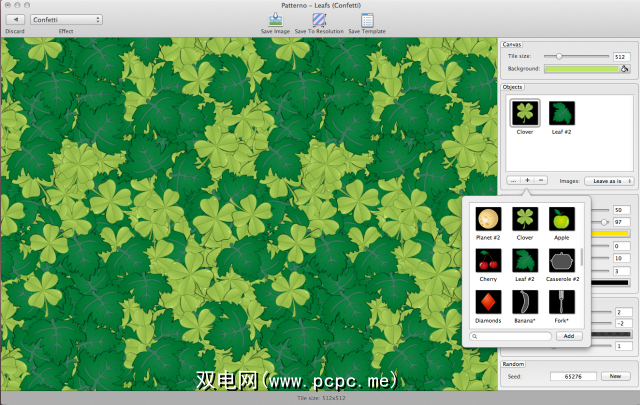640x405 pixels.
Task: Select the Planet #2 image
Action: (488, 218)
